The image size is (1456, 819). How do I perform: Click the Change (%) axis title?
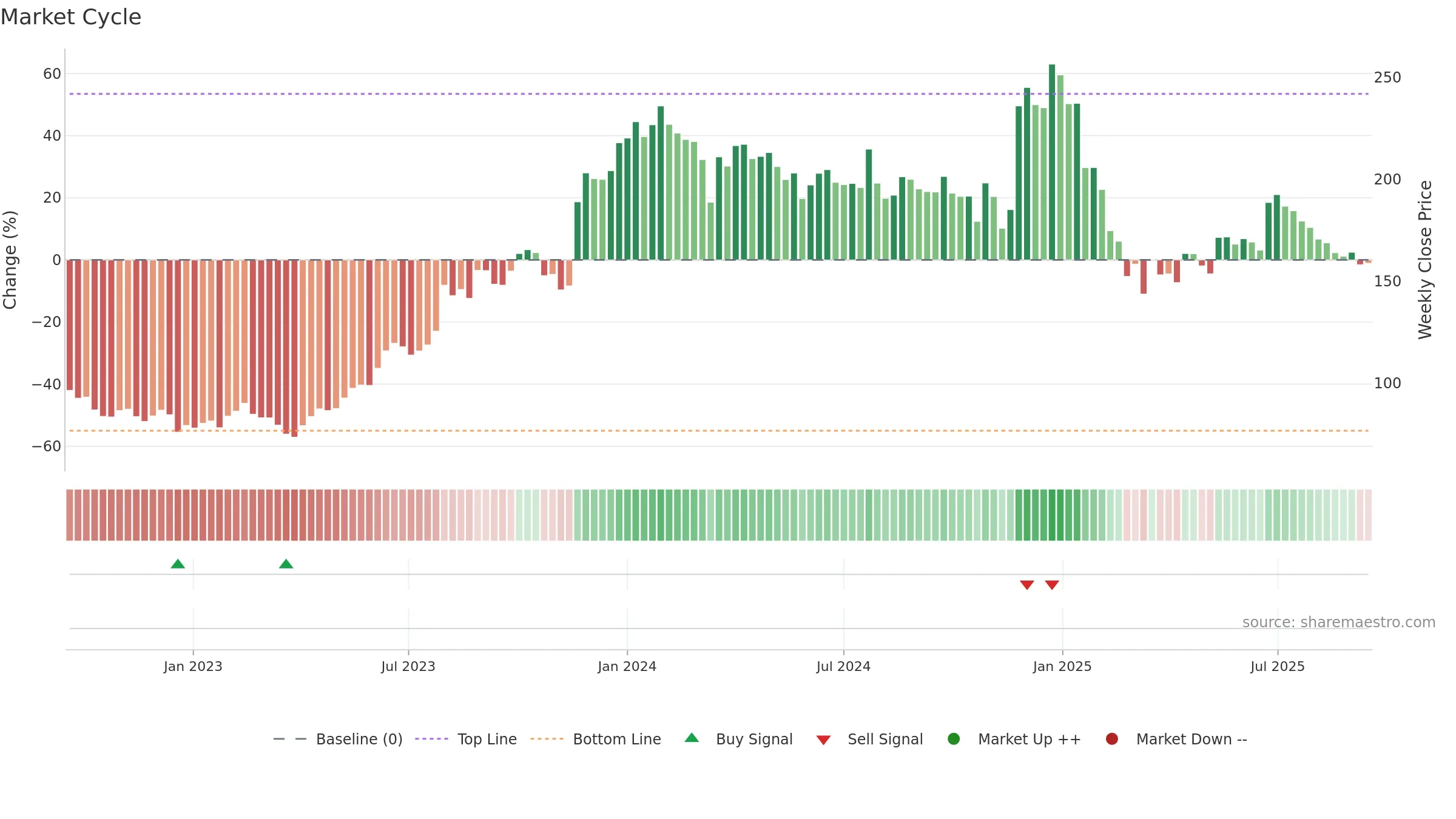point(10,260)
